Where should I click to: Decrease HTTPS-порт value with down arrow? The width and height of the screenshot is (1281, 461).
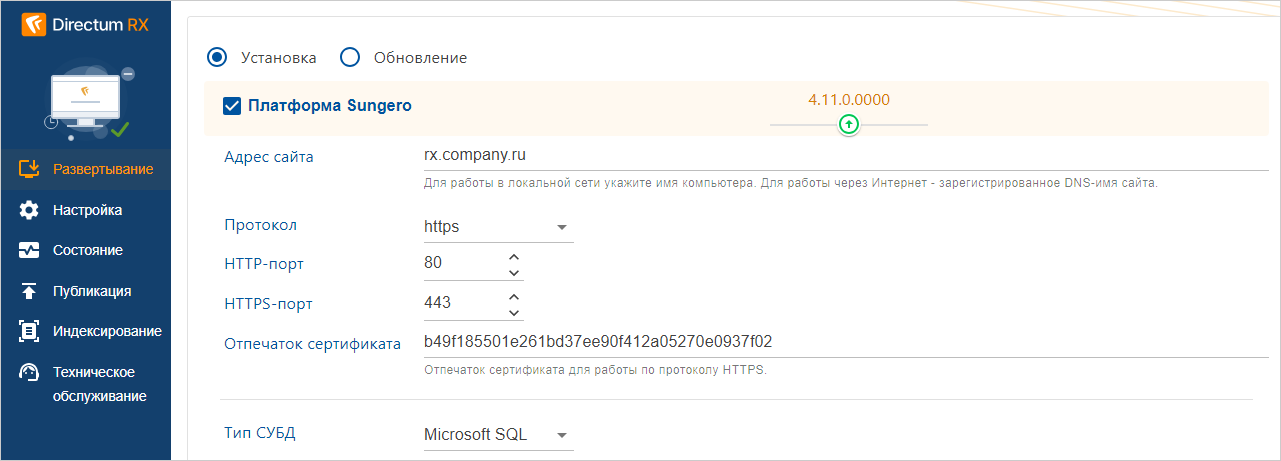coord(514,311)
